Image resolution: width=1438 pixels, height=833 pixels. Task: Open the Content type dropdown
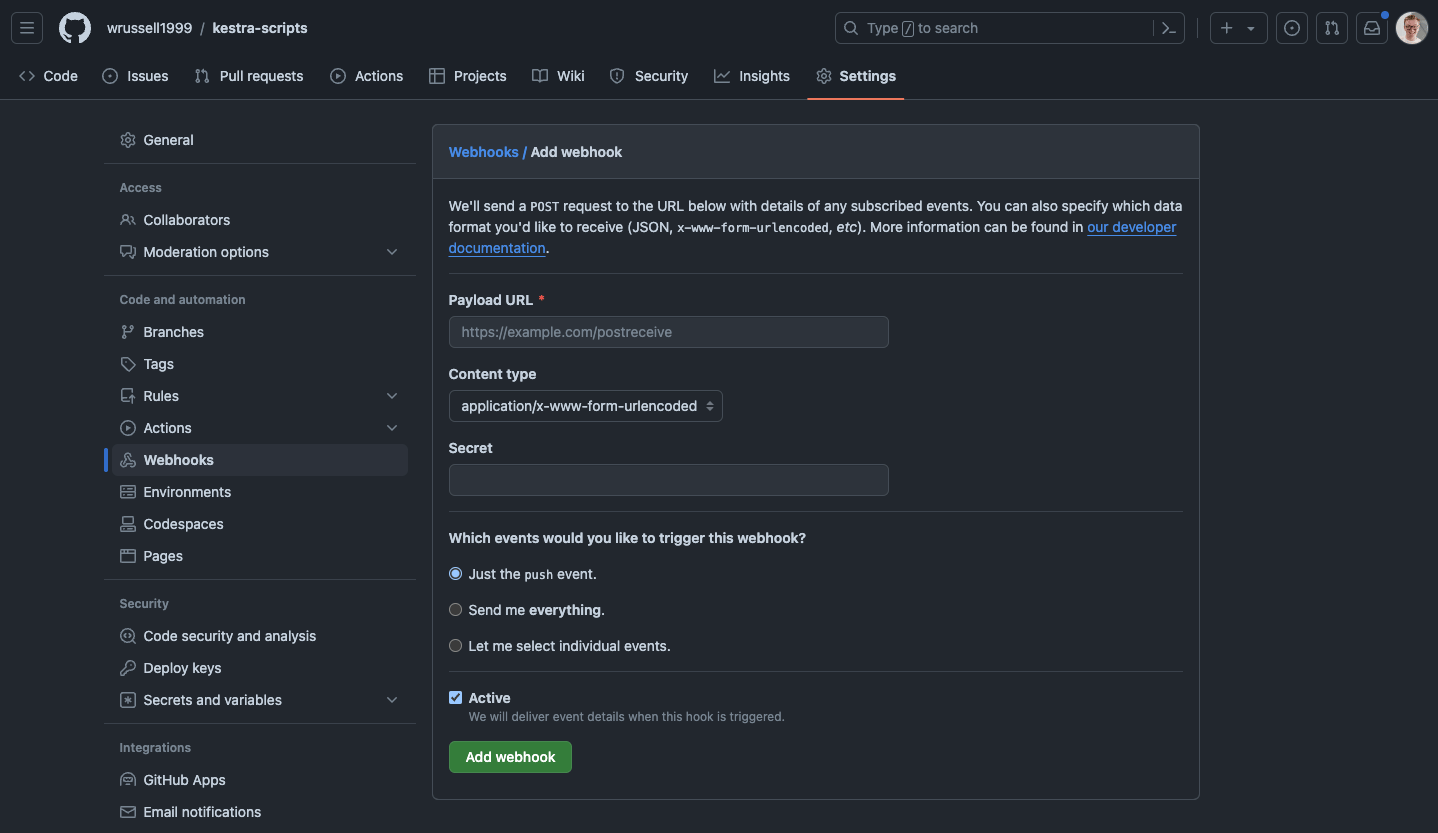coord(585,406)
